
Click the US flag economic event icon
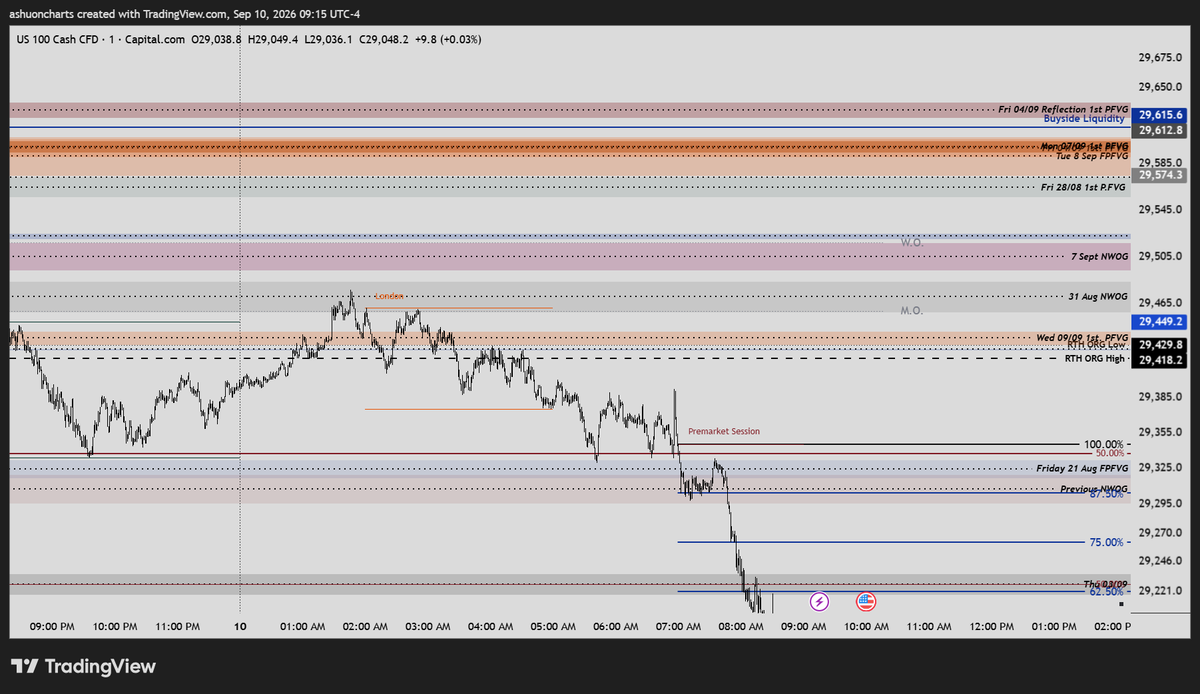(x=866, y=601)
